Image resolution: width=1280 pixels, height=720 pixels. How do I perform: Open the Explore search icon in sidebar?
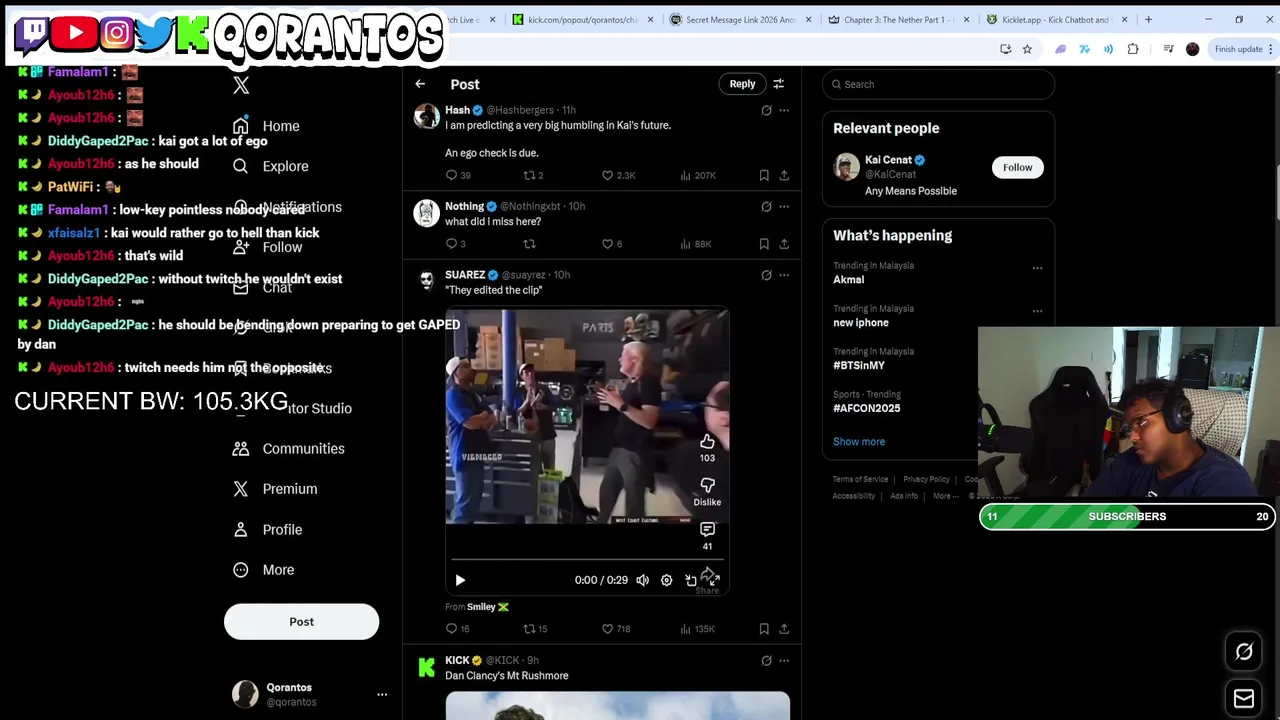tap(240, 166)
